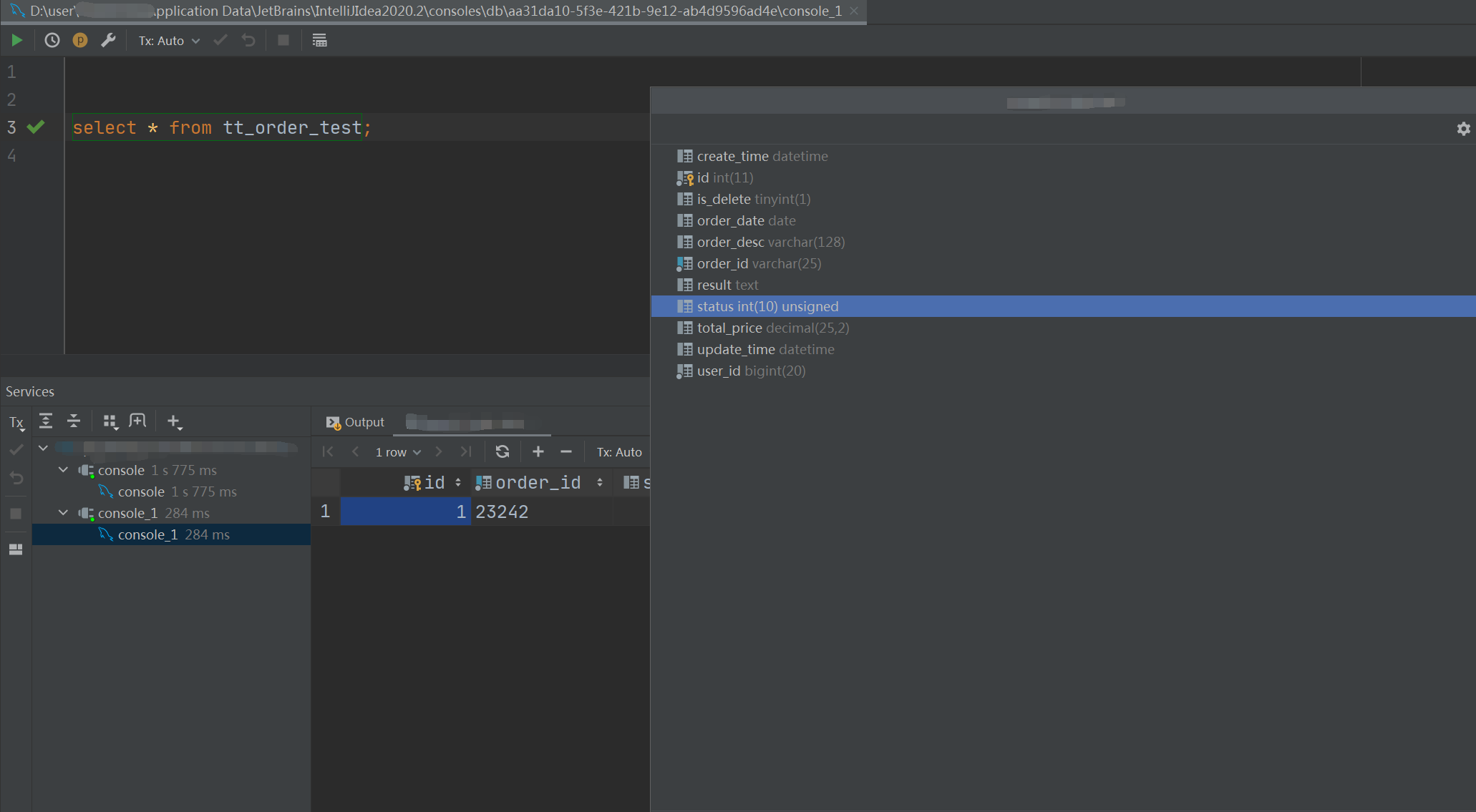Click the result cell showing 23242

pyautogui.click(x=502, y=512)
